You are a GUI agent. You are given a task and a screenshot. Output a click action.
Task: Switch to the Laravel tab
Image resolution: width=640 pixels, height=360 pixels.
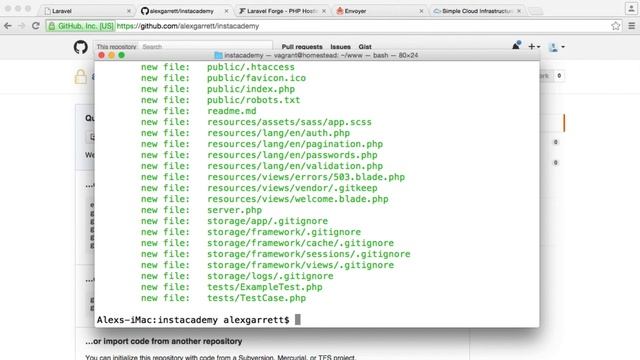(87, 11)
